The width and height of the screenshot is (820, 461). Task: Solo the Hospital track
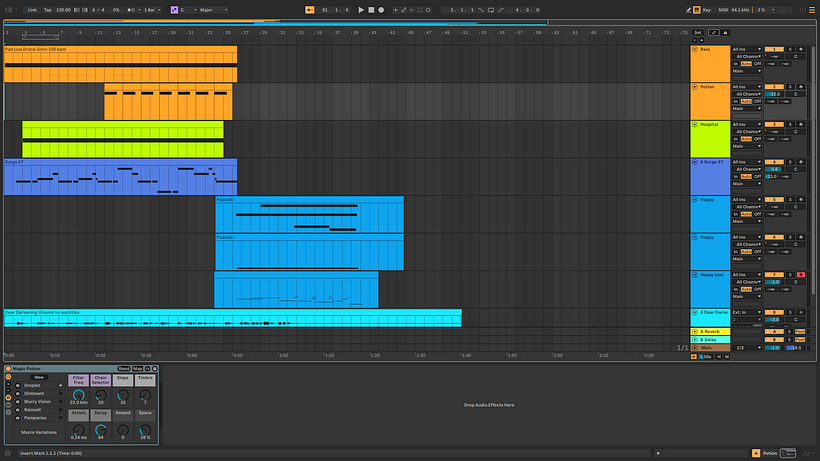(x=791, y=124)
